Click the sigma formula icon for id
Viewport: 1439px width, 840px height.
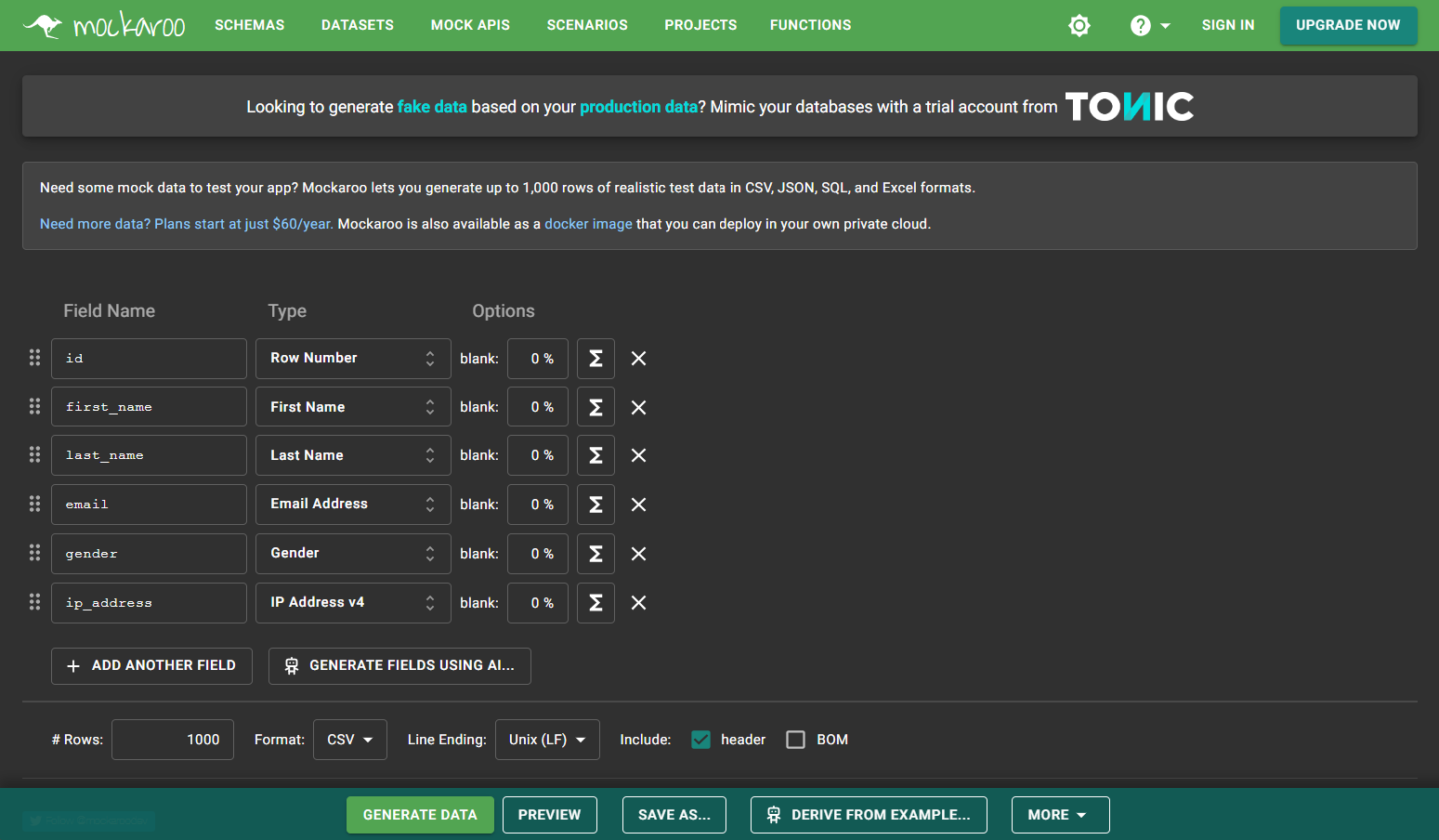[x=596, y=358]
